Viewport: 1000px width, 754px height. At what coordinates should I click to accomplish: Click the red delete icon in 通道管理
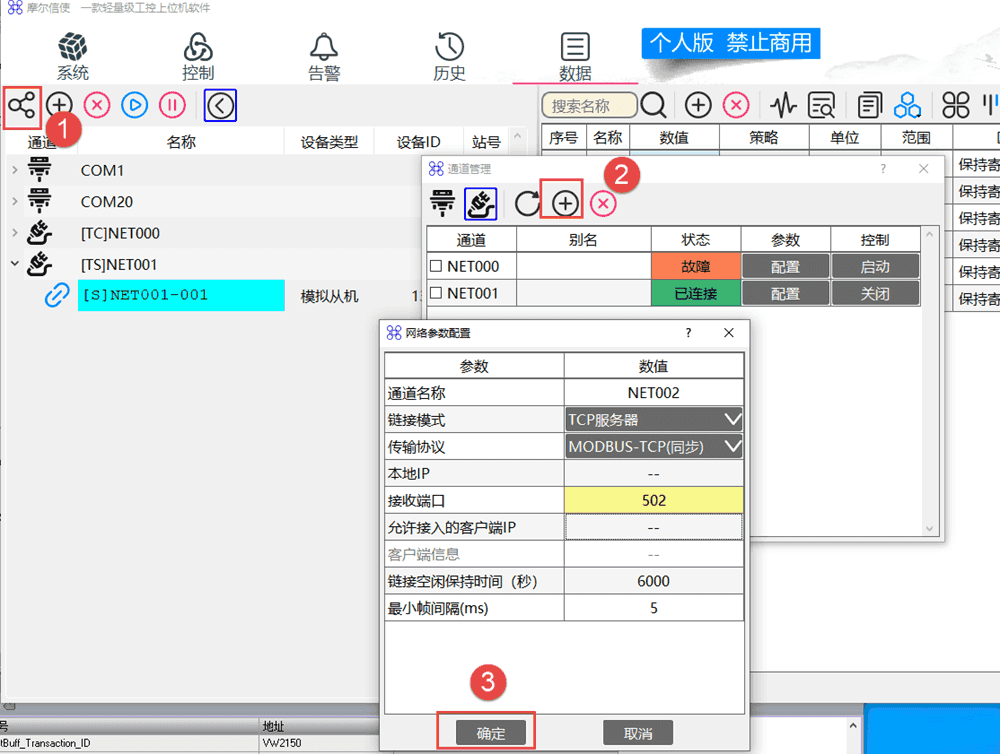pyautogui.click(x=602, y=204)
